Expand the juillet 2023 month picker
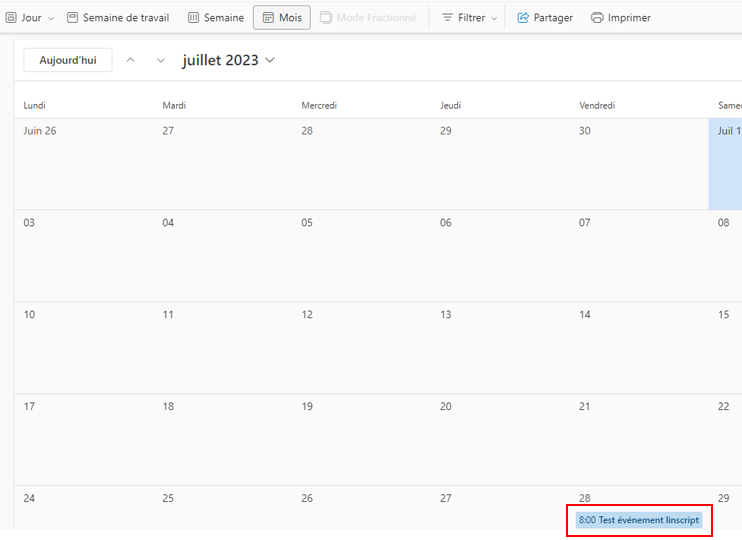The width and height of the screenshot is (742, 540). (229, 60)
